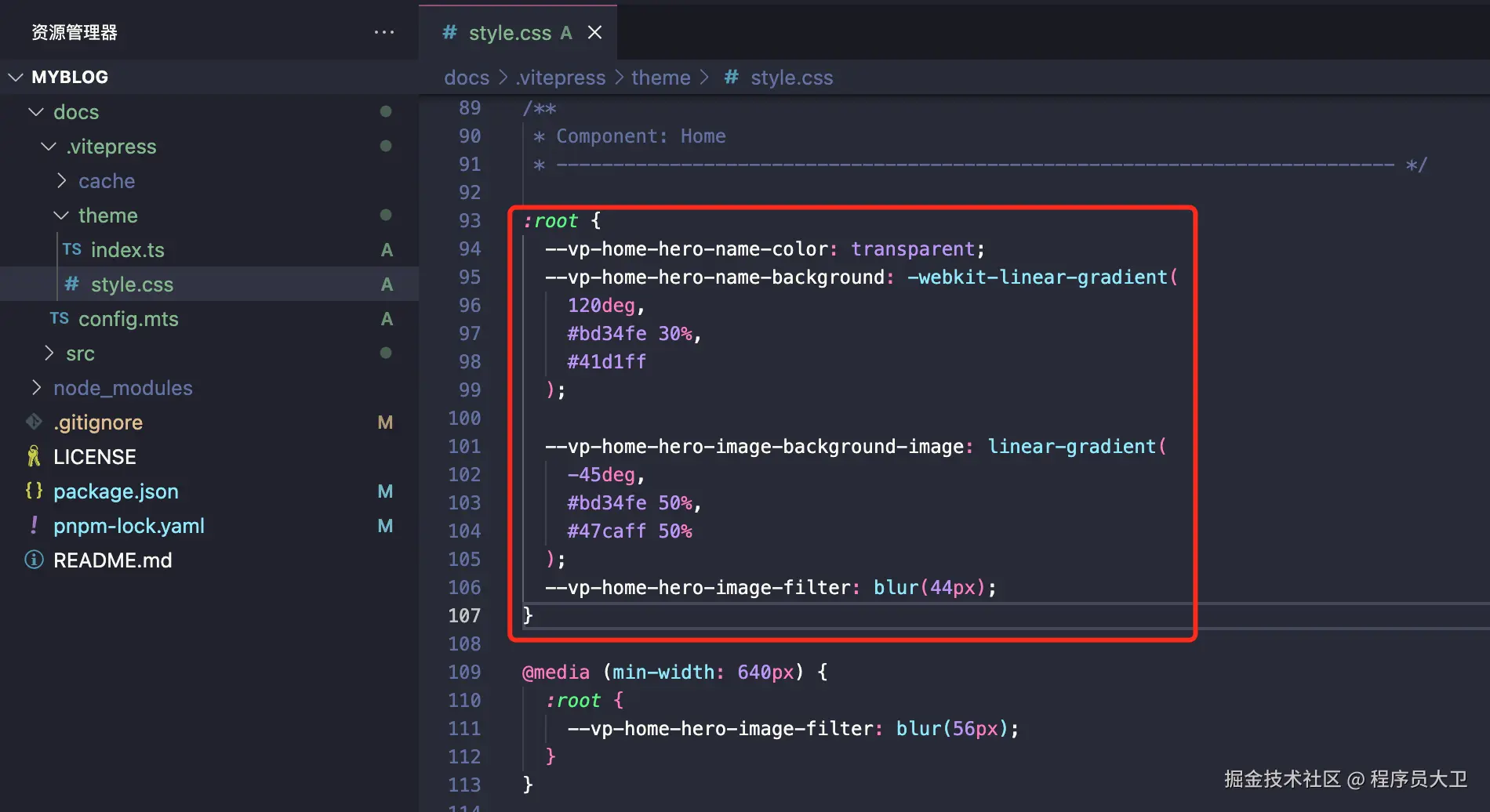Image resolution: width=1490 pixels, height=812 pixels.
Task: Click the .vitepress breadcrumb segment
Action: (x=561, y=78)
